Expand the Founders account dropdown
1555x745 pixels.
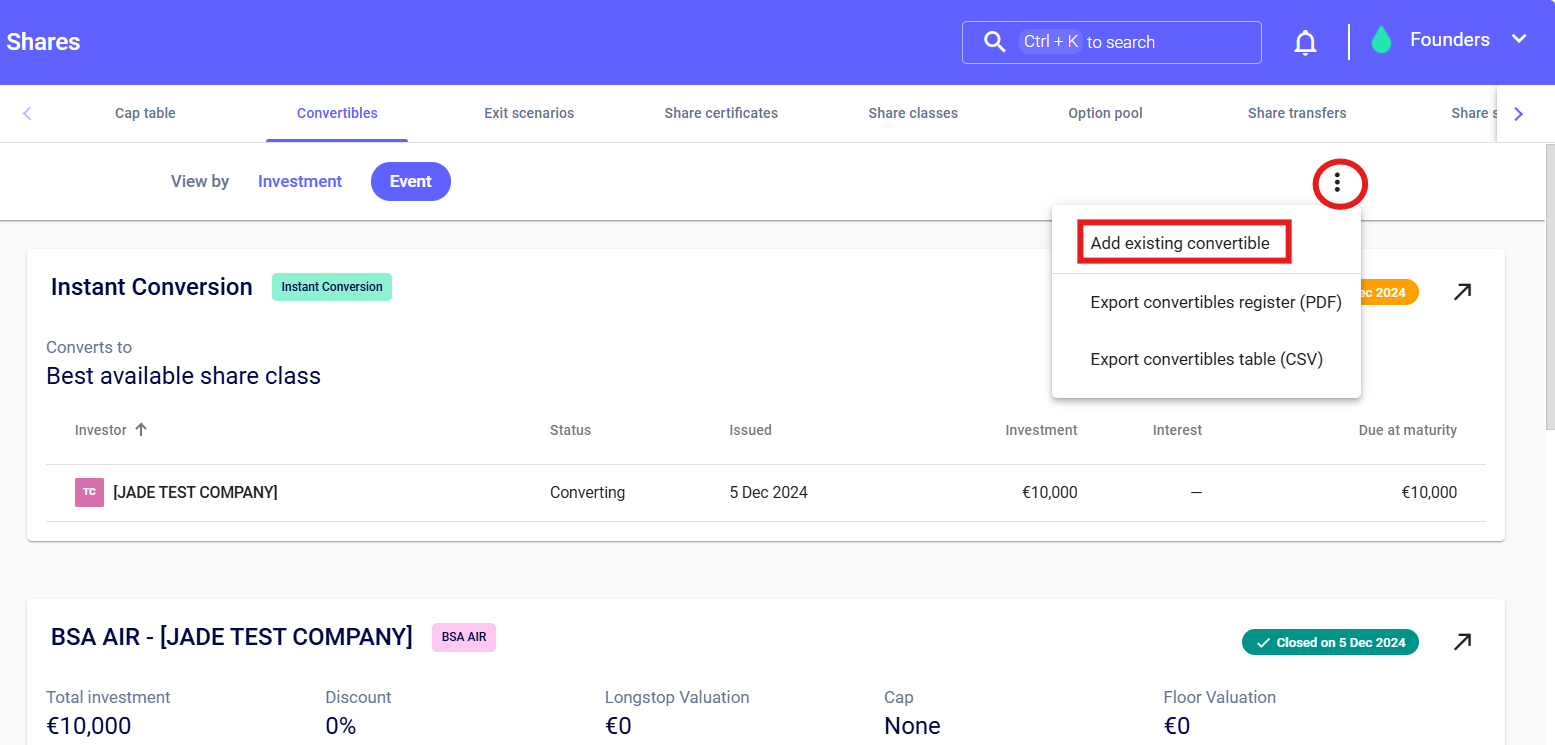(1518, 40)
